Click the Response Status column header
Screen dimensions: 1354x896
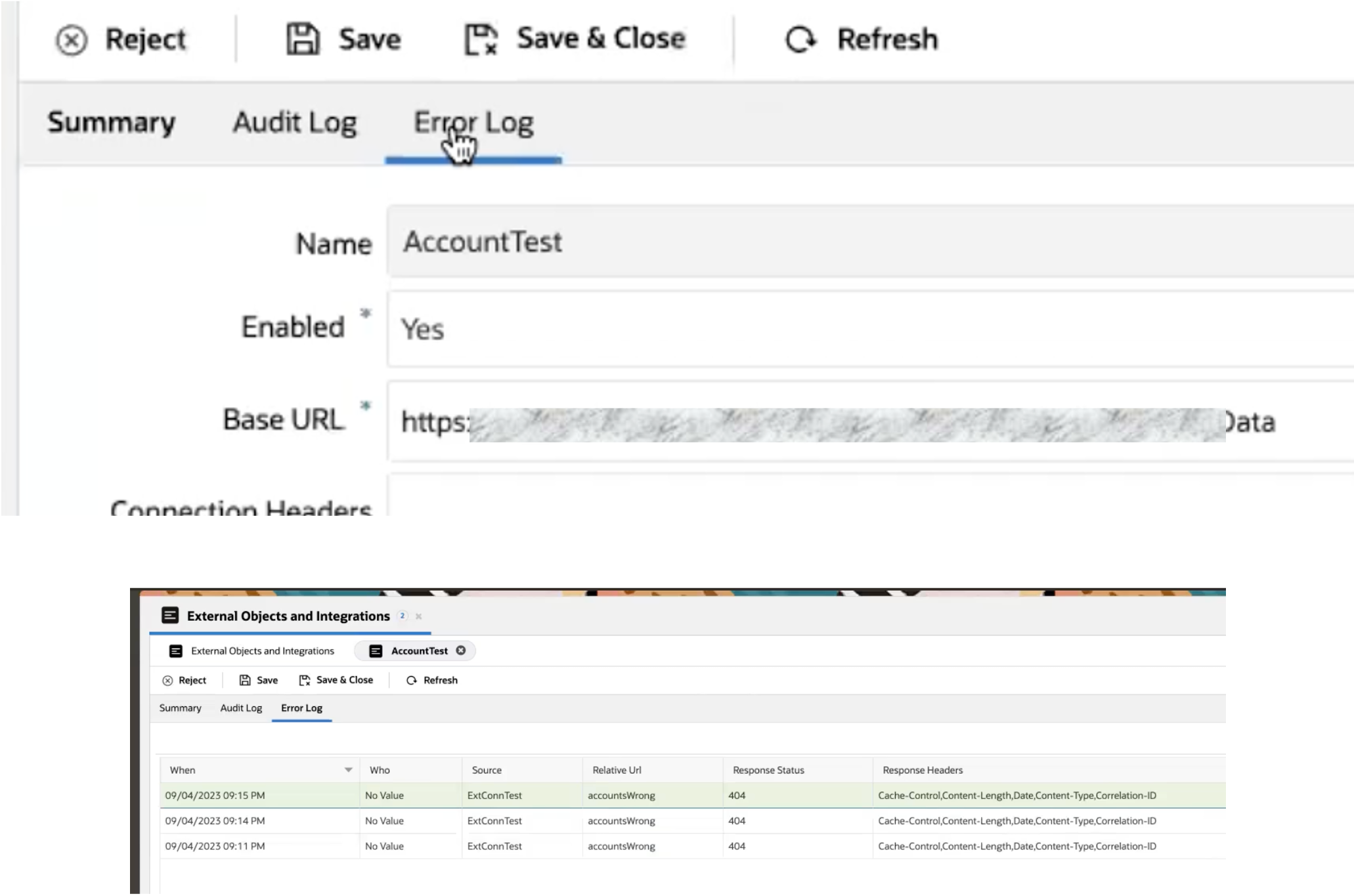pos(768,770)
